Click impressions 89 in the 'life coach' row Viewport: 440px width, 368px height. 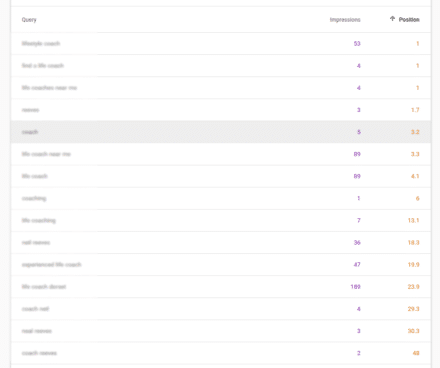[357, 176]
